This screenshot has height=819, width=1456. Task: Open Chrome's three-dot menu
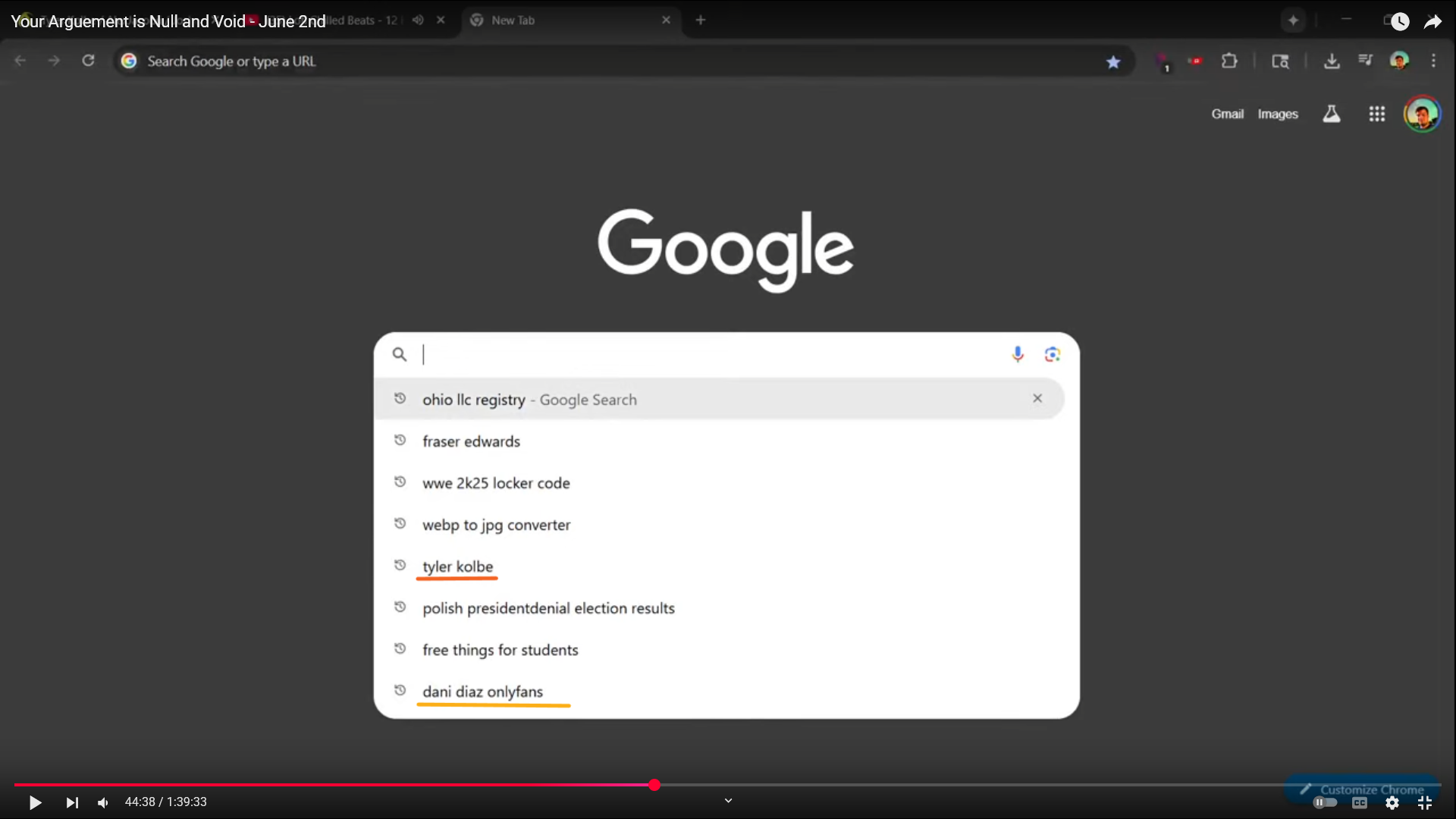tap(1433, 61)
